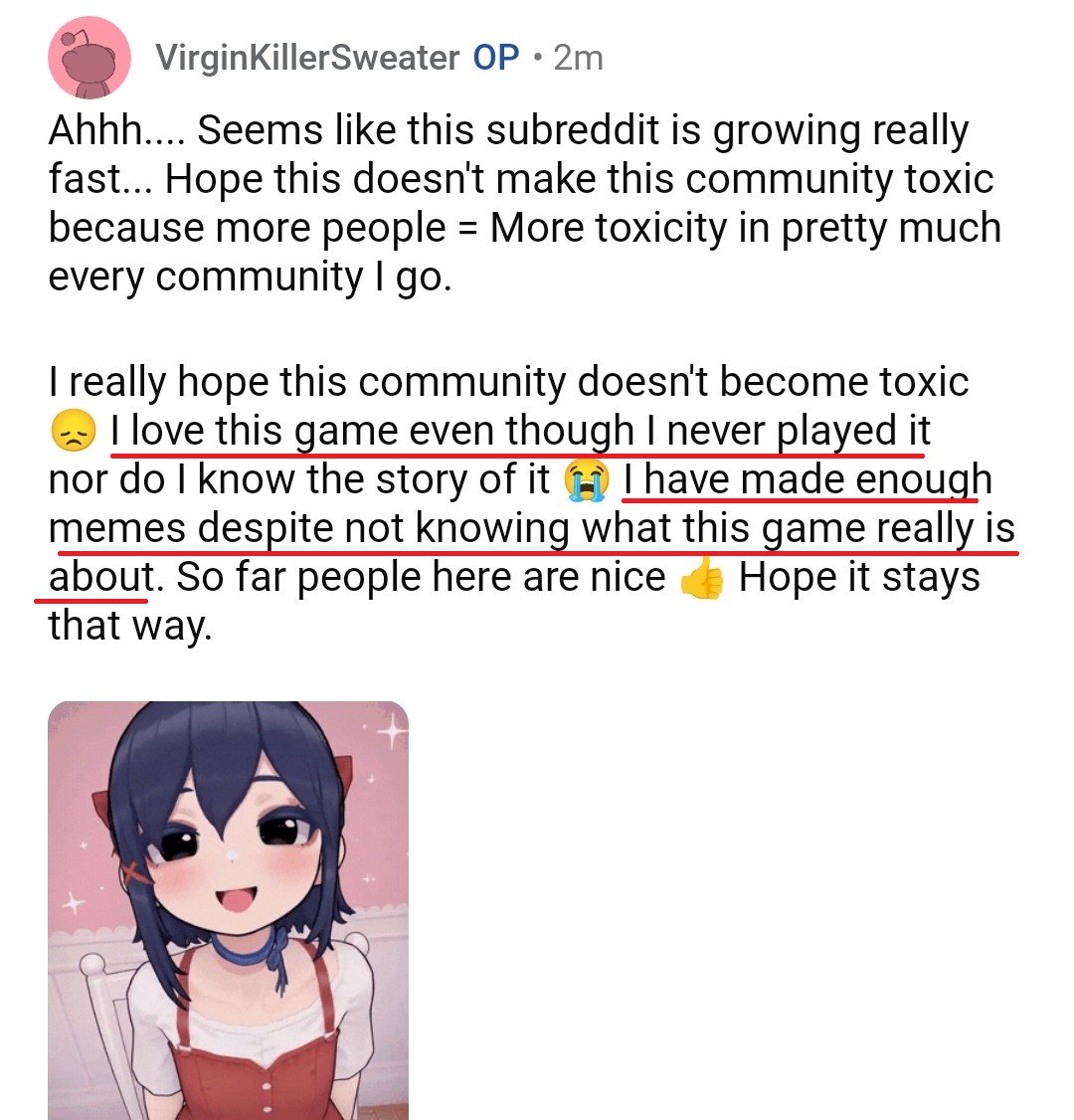
Task: Click the VirginKillerSweater username
Action: [307, 58]
